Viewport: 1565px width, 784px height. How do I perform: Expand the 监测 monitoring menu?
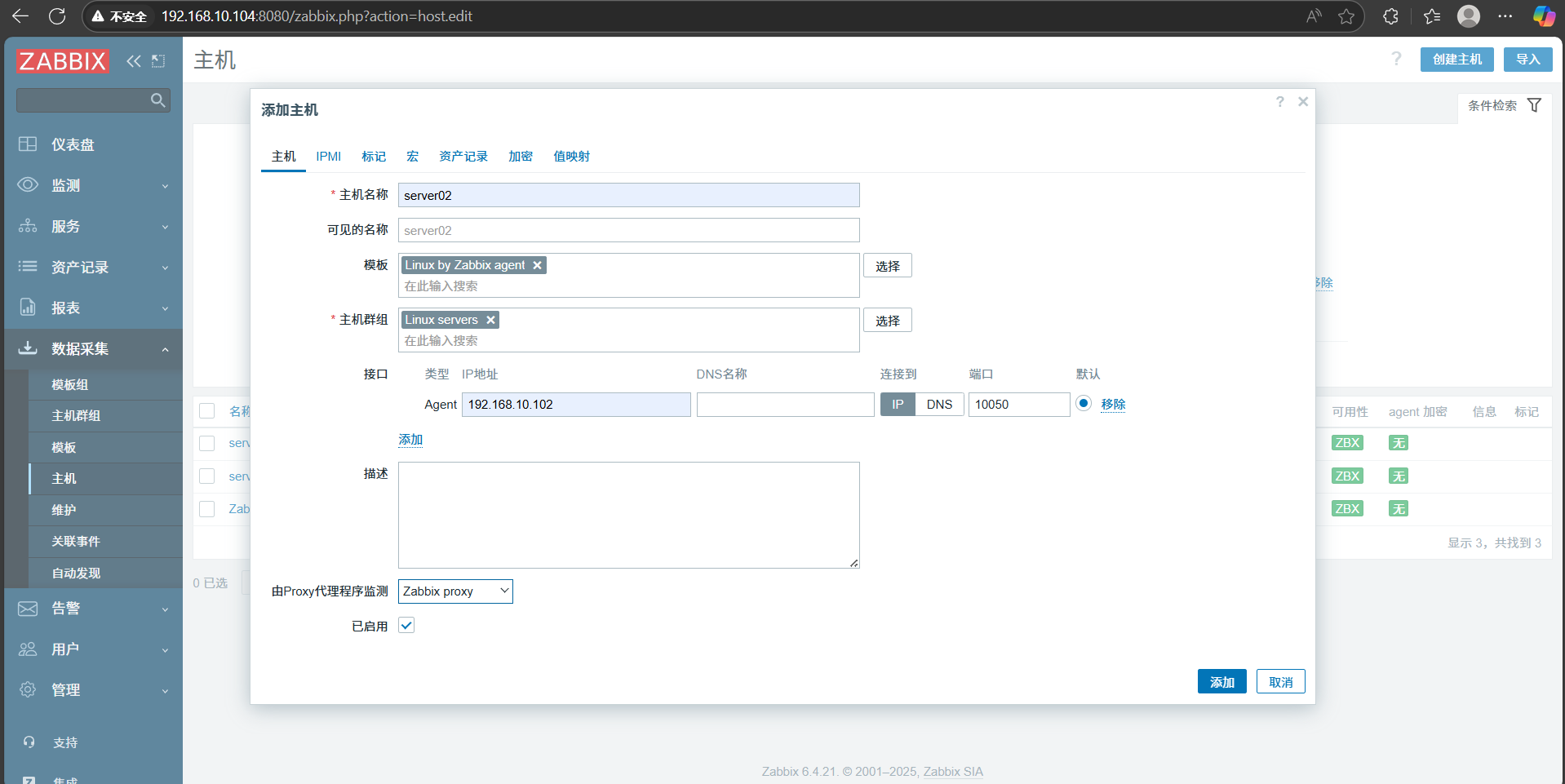93,185
